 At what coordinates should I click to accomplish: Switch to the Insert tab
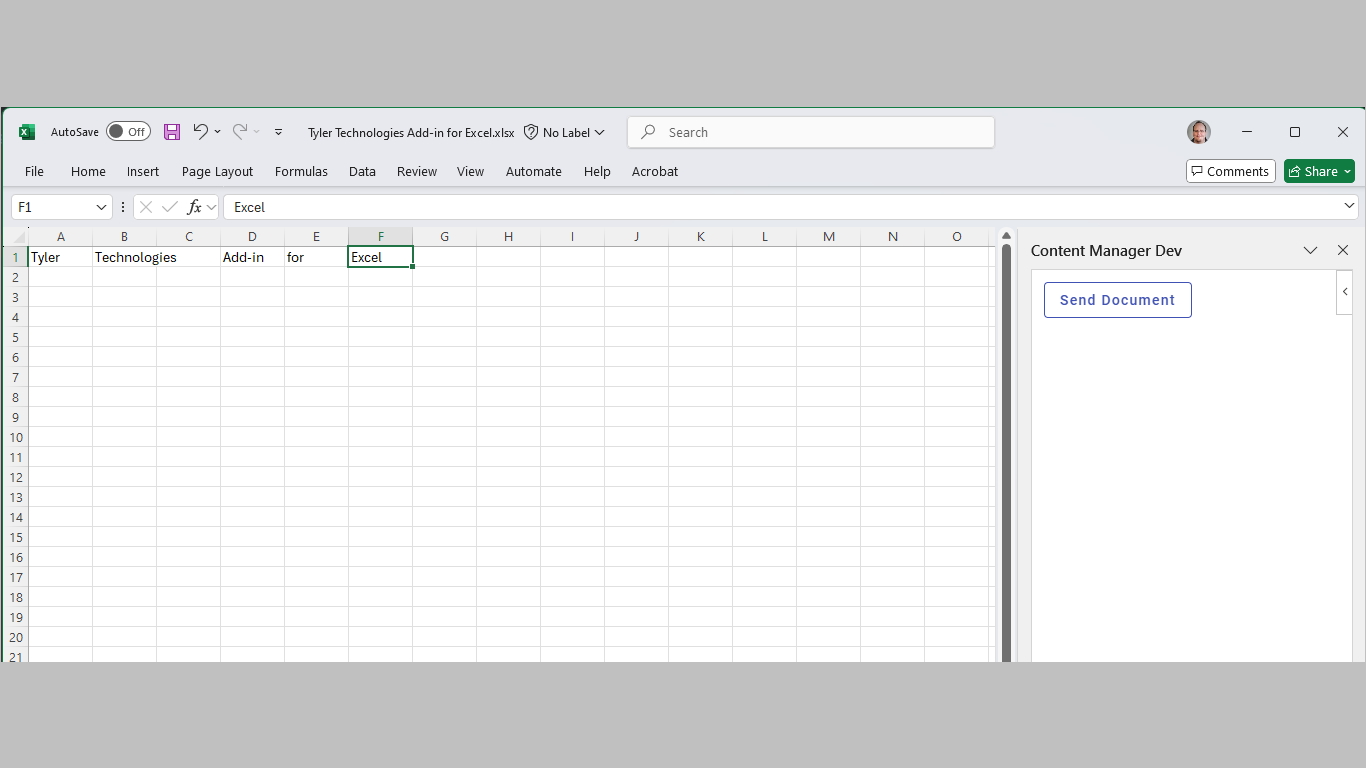click(143, 171)
